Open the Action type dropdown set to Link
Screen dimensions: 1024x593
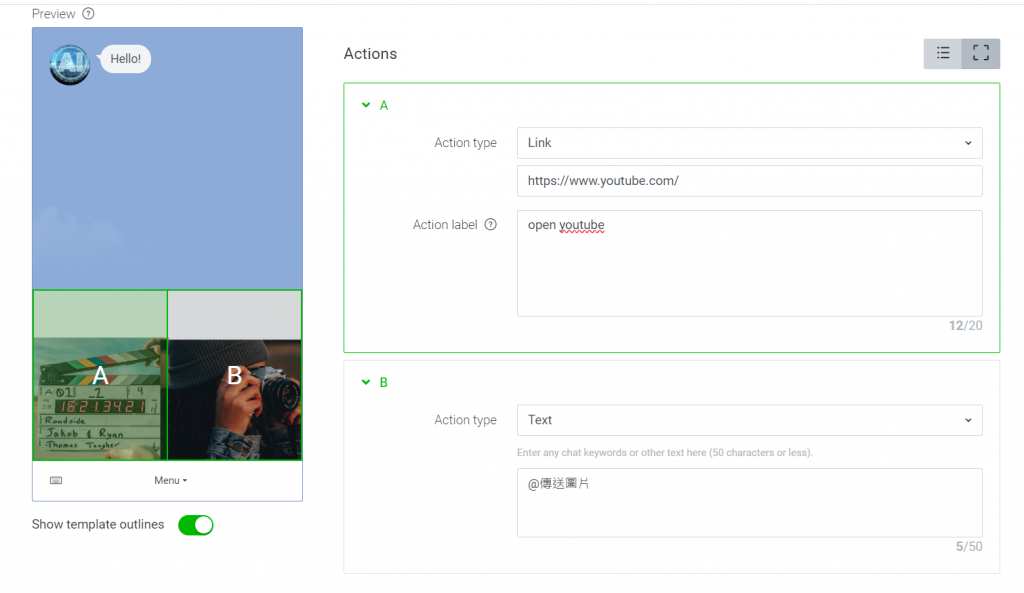click(750, 143)
